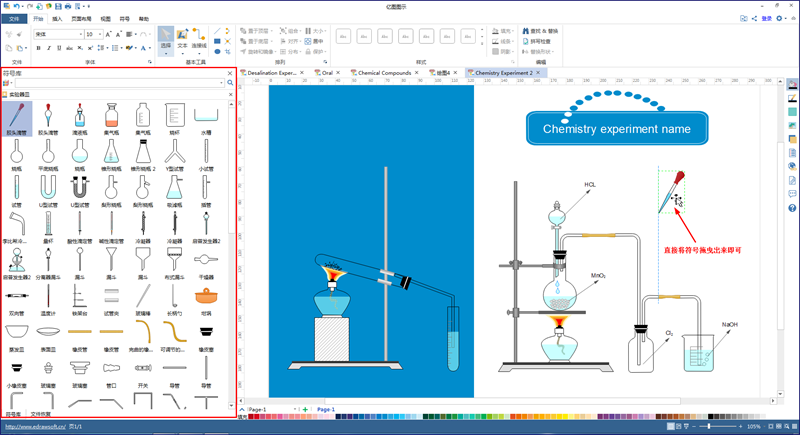Viewport: 800px width, 435px height.
Task: Select the orange crucible (坩埚) symbol
Action: [206, 296]
